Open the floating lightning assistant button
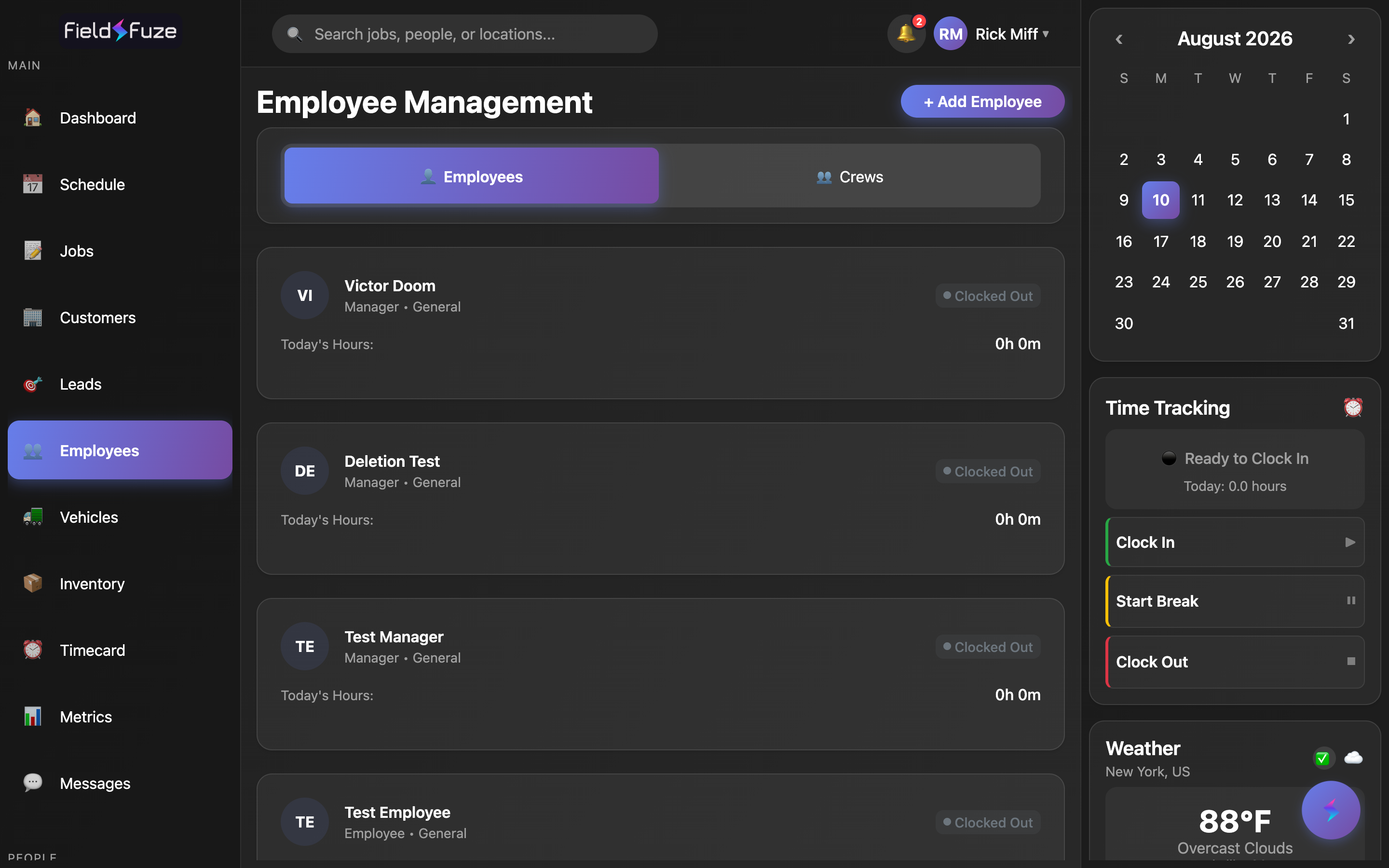1389x868 pixels. coord(1331,810)
